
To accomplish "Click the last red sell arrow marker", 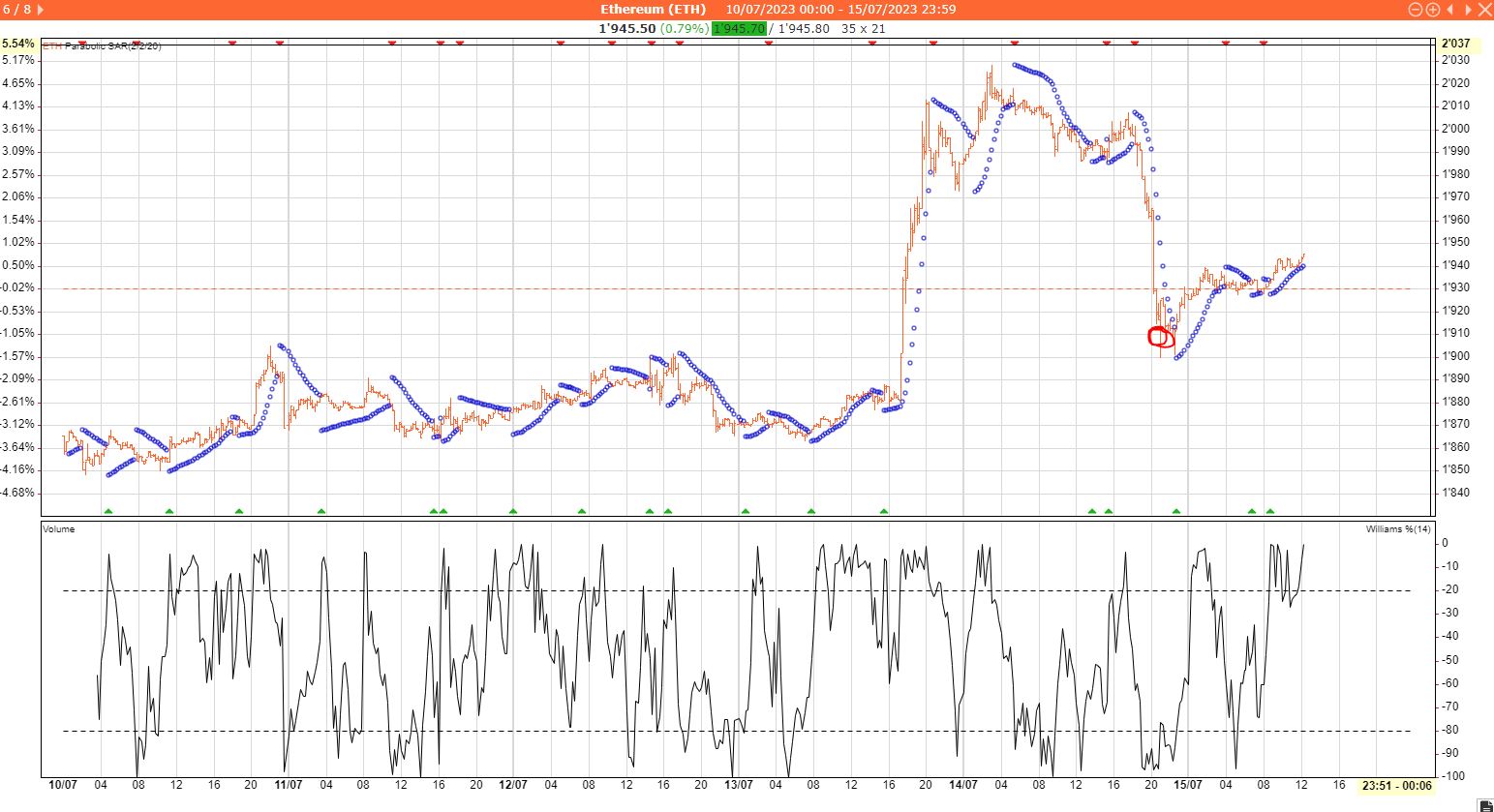I will tap(1263, 43).
